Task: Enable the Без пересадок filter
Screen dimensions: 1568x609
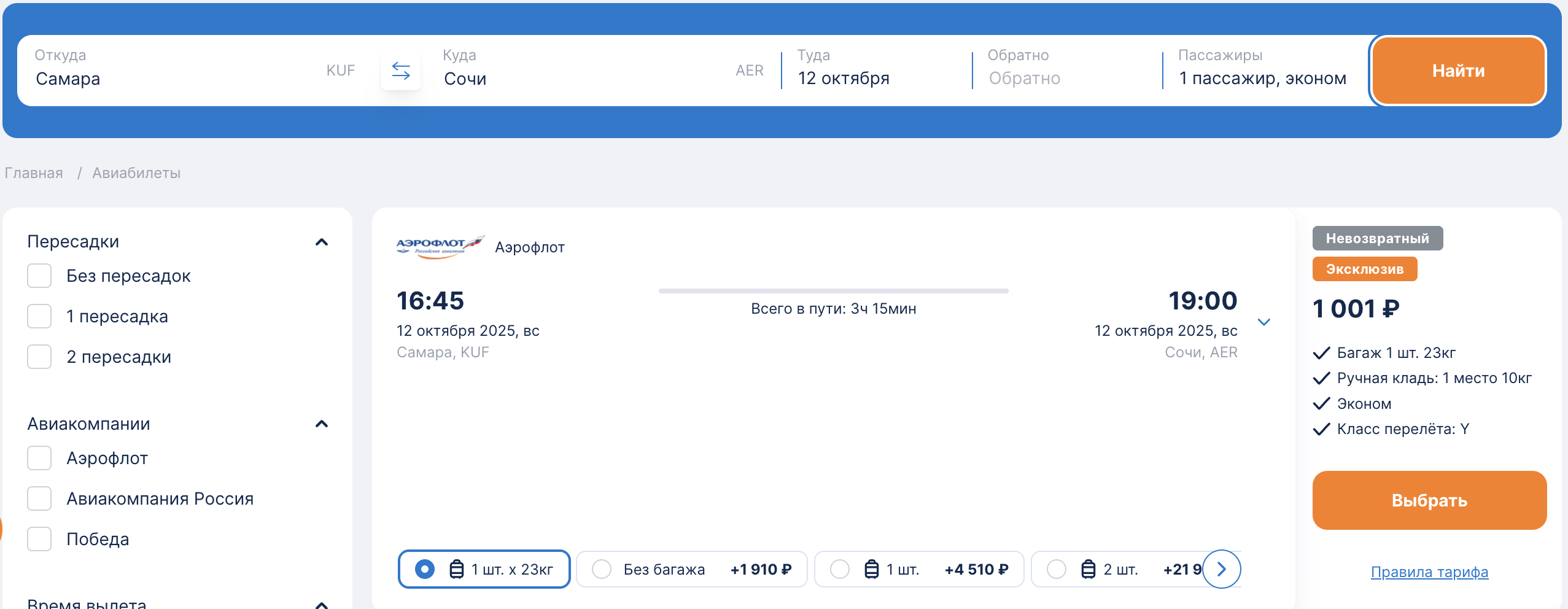Action: click(40, 276)
